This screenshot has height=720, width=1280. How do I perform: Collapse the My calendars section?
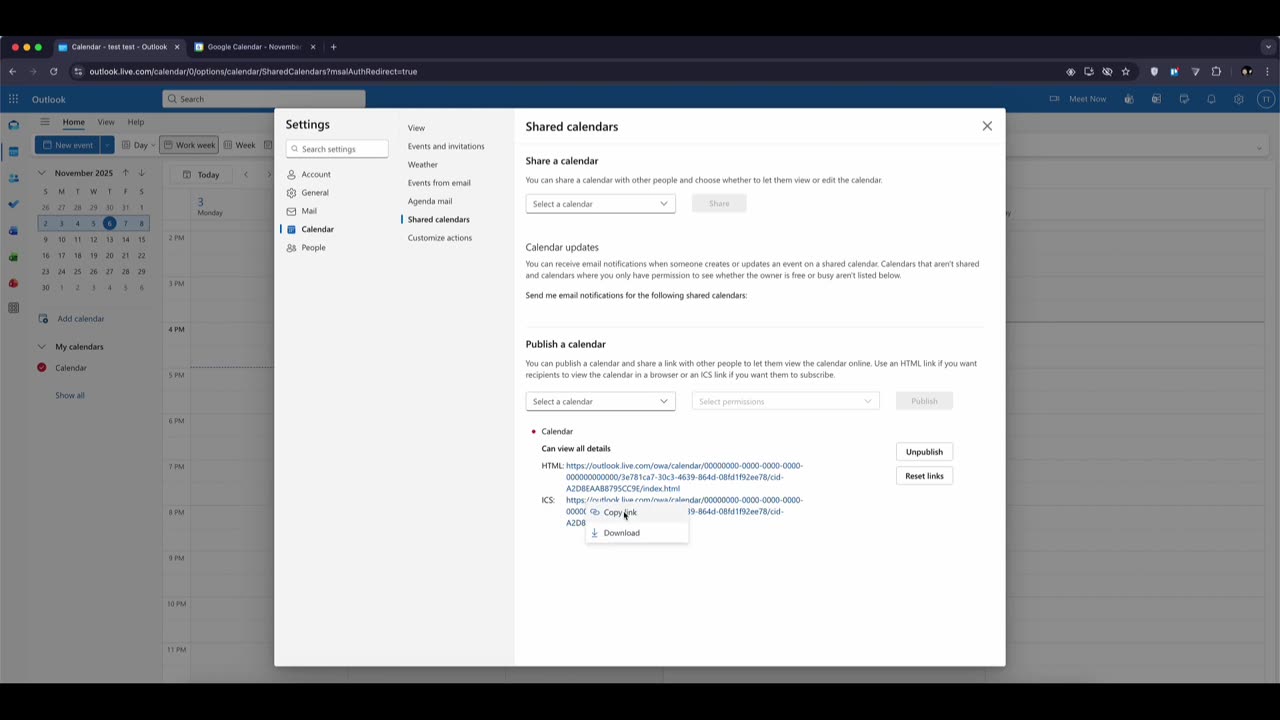(42, 347)
